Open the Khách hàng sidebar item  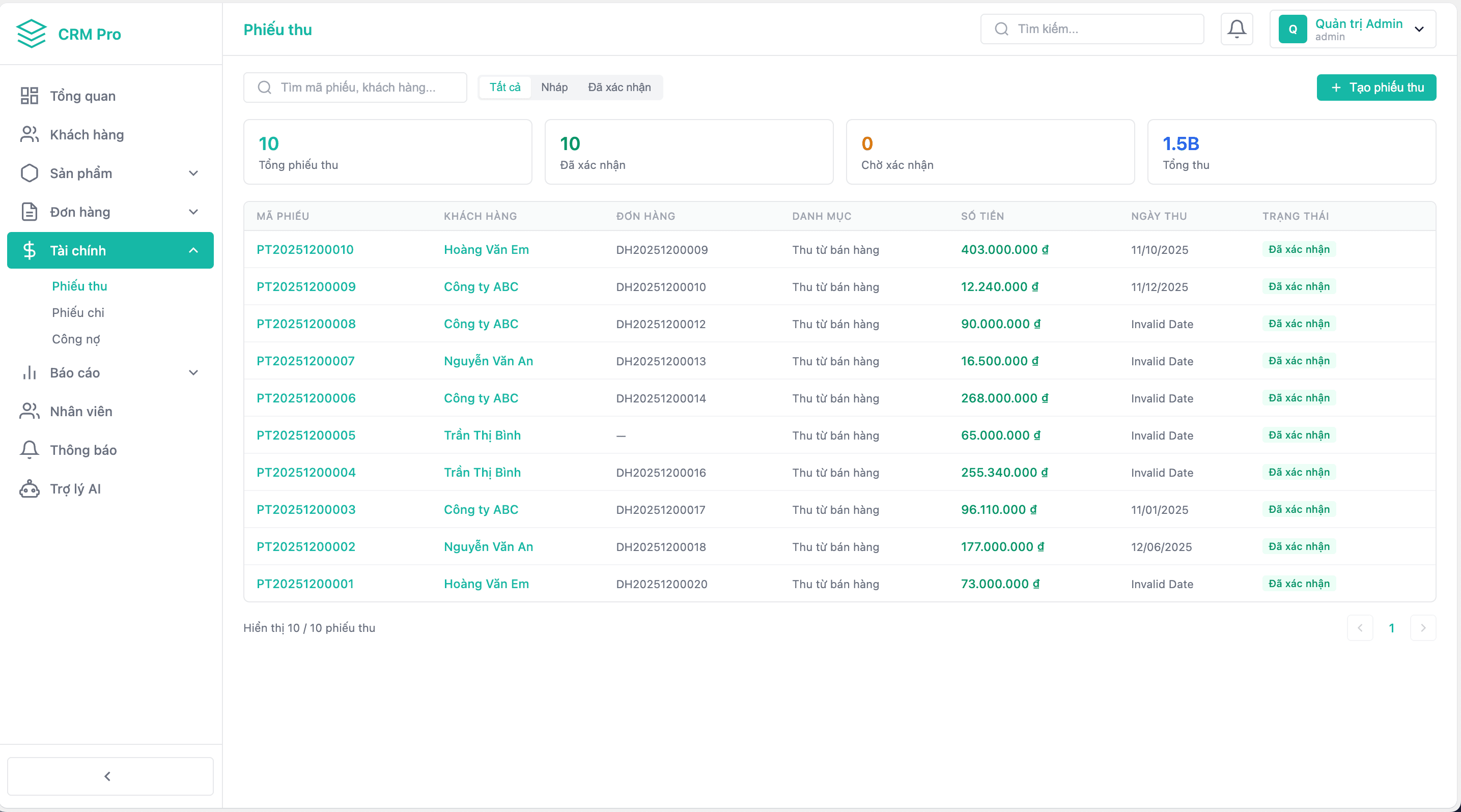(x=86, y=135)
